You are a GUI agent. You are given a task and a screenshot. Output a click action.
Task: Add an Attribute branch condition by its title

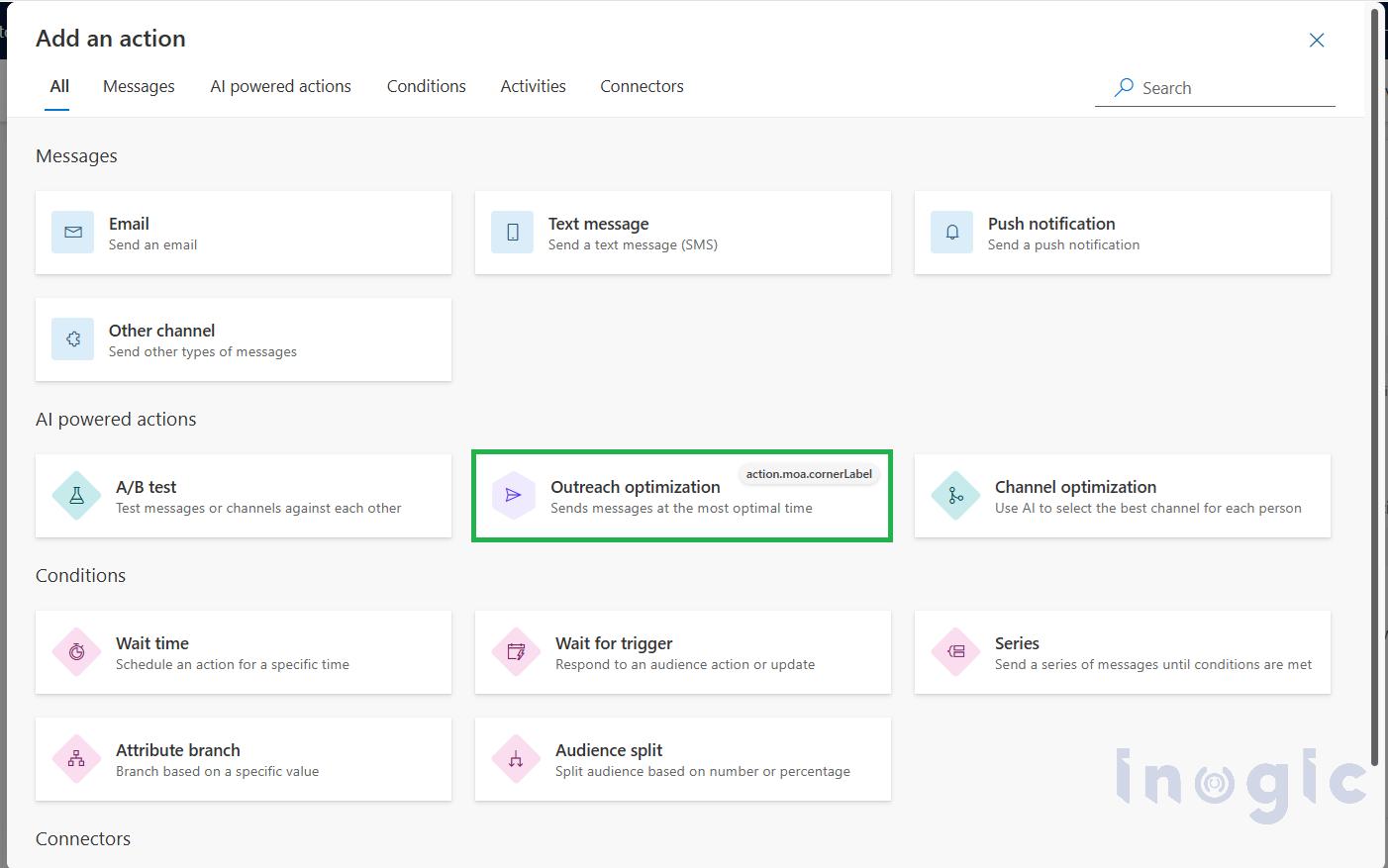(x=178, y=750)
